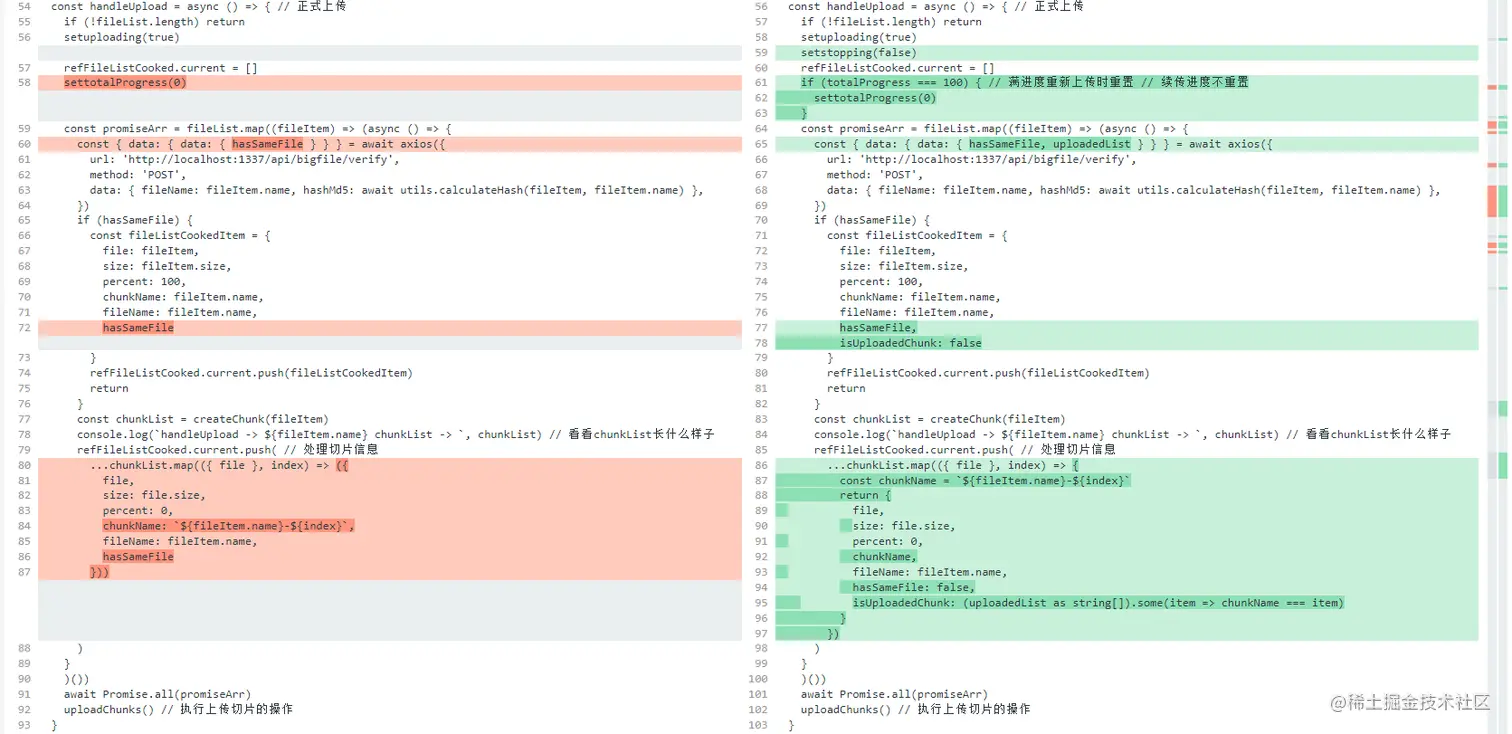The height and width of the screenshot is (734, 1512).
Task: Click left 'if (hasSameFile) {' line 65
Action: pyautogui.click(x=135, y=220)
